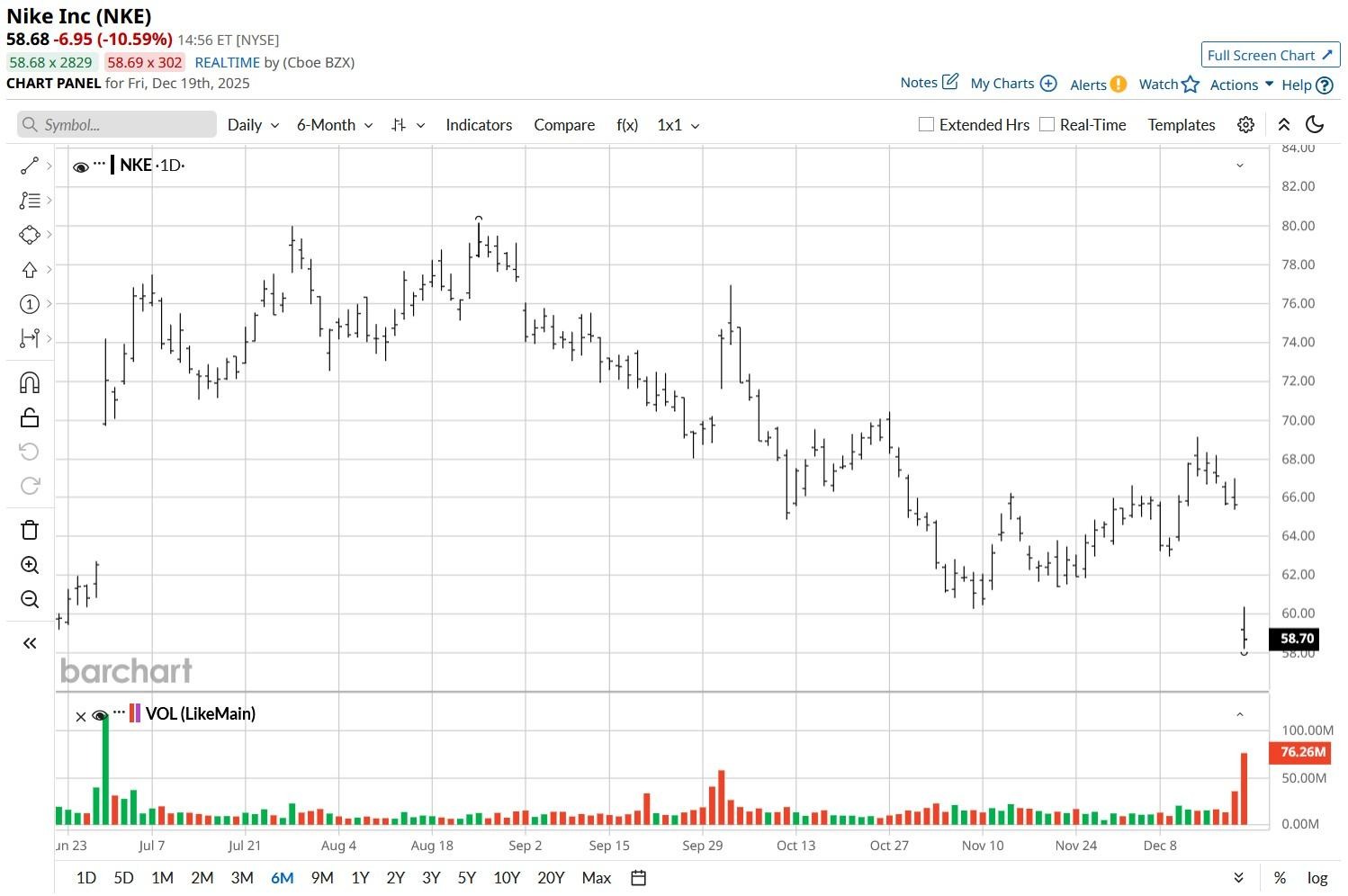Viewport: 1348px width, 896px height.
Task: Open Notes for NKE
Action: pyautogui.click(x=929, y=83)
